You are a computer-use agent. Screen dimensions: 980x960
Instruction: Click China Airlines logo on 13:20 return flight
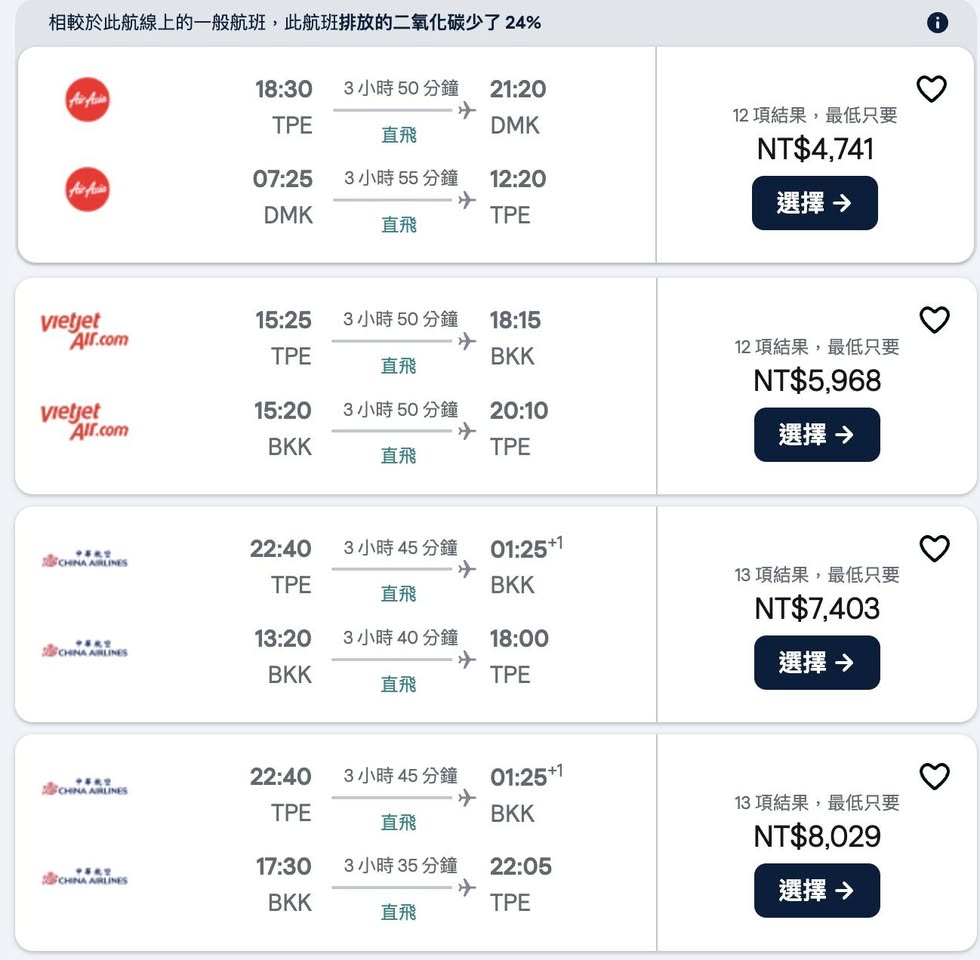pos(85,650)
